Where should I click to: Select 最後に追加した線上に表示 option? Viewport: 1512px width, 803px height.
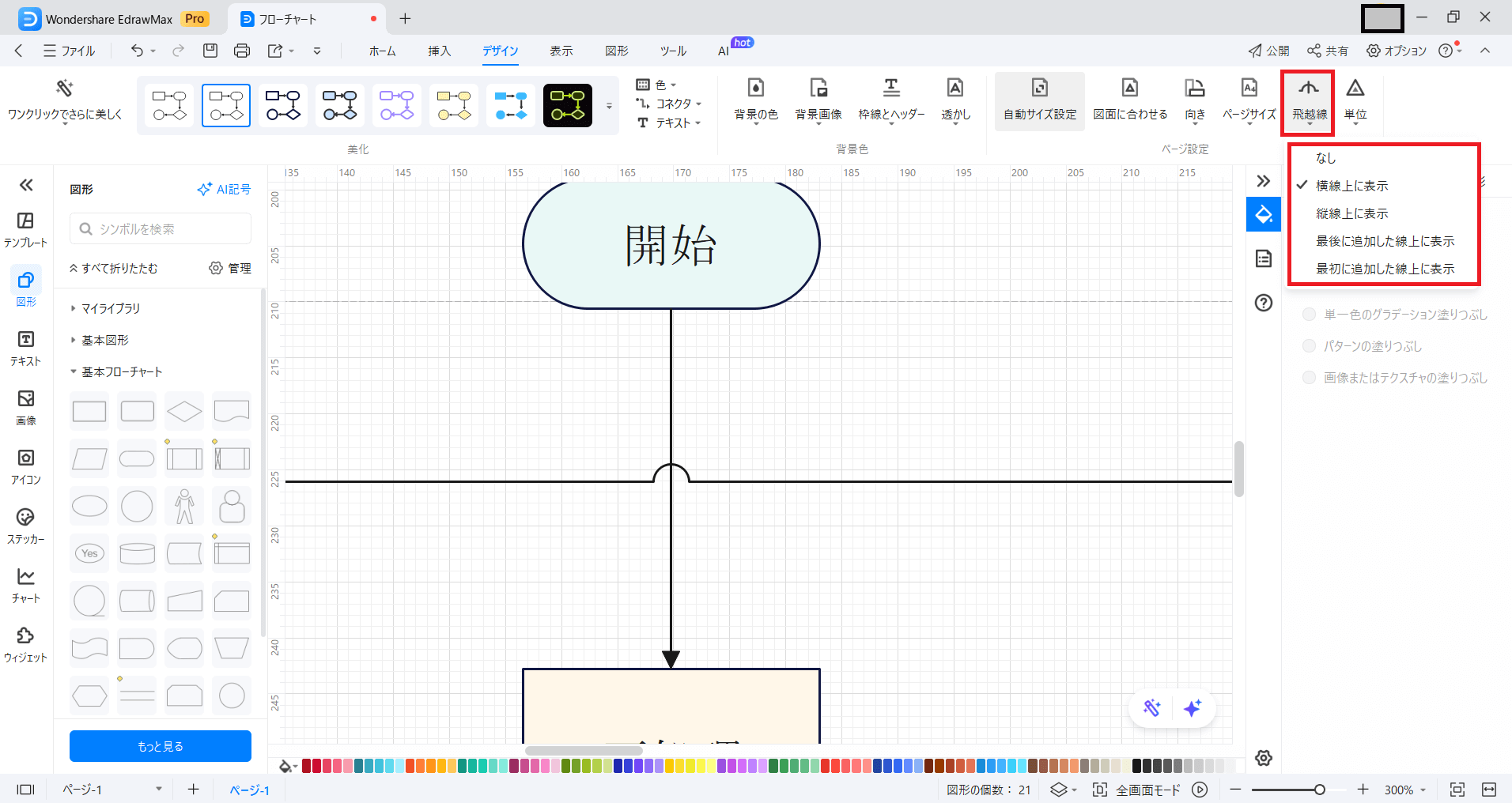click(1384, 241)
